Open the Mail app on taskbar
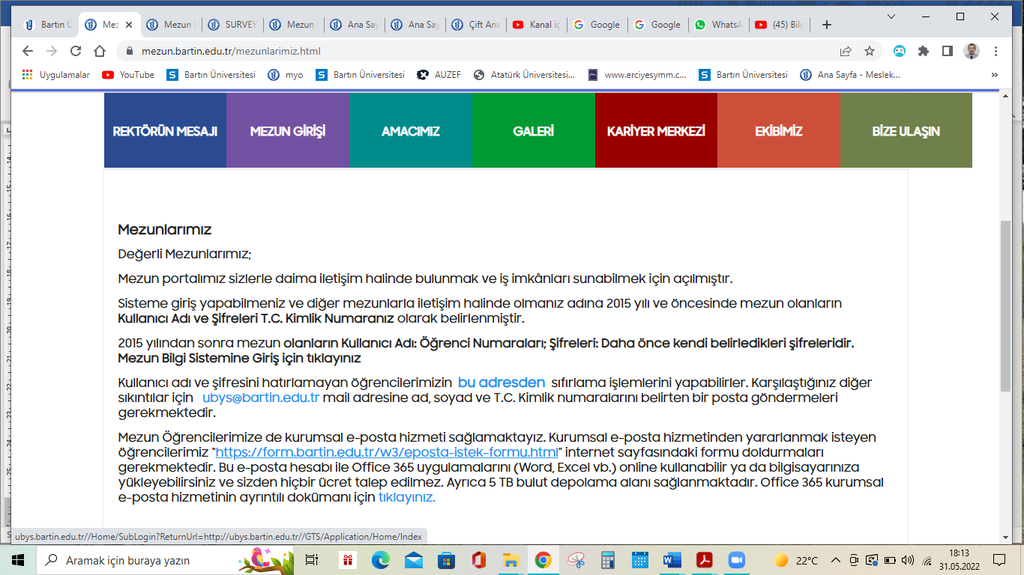 (413, 561)
